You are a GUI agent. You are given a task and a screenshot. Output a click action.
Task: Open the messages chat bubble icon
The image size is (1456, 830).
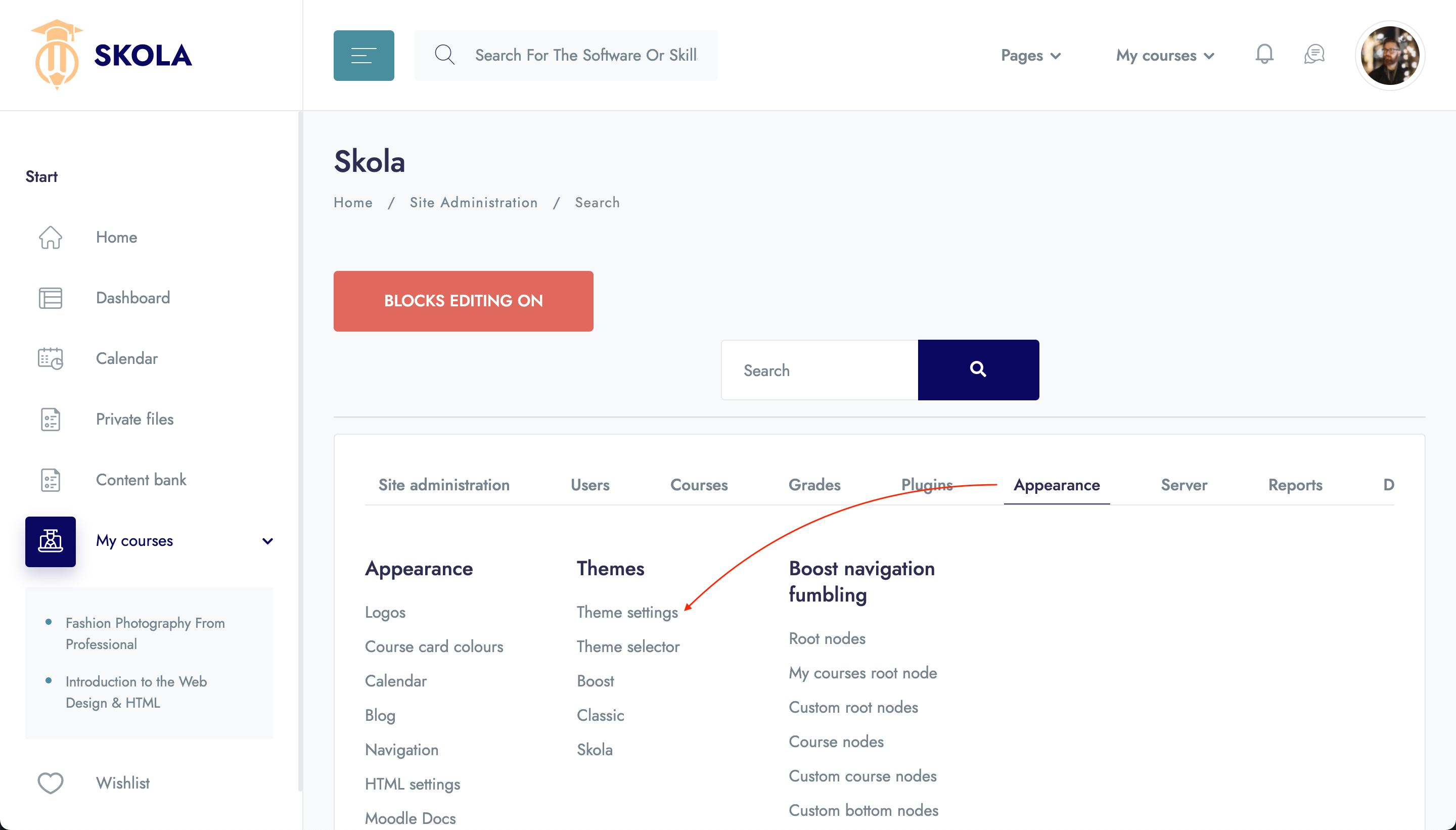click(1313, 54)
